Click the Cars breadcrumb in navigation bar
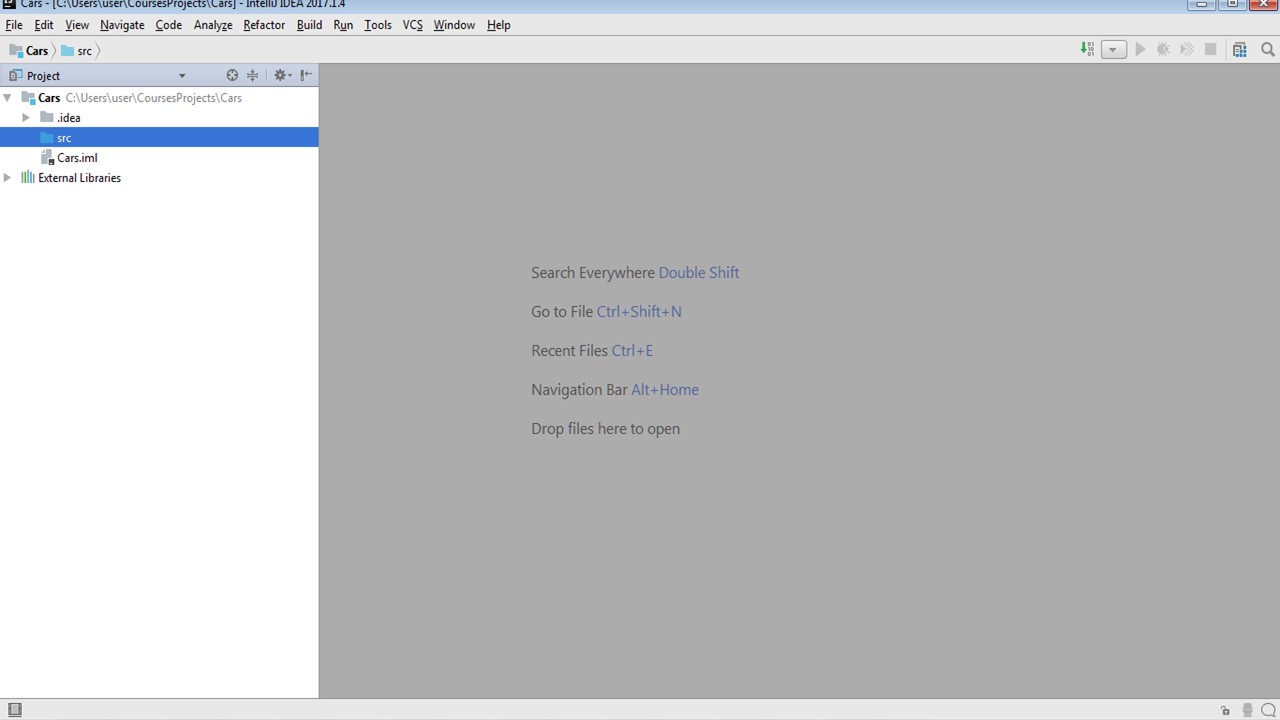 click(37, 51)
